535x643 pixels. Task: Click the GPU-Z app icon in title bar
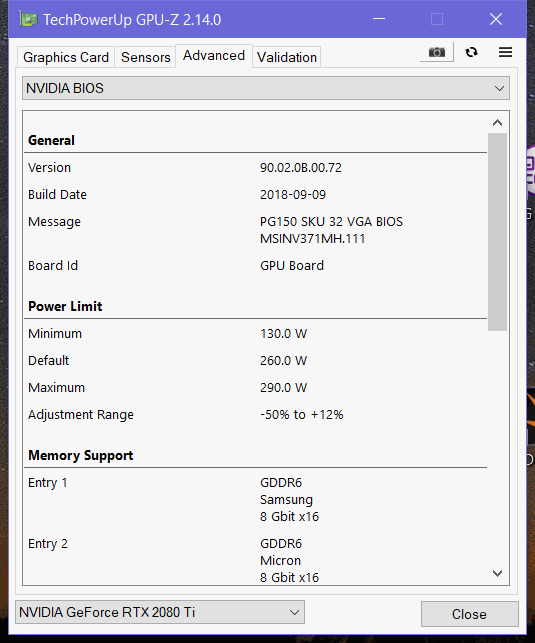coord(28,19)
